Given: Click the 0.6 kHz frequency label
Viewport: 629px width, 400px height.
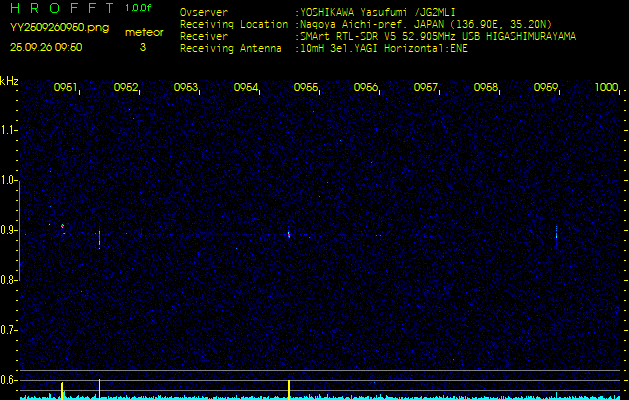Looking at the screenshot, I should coord(8,380).
